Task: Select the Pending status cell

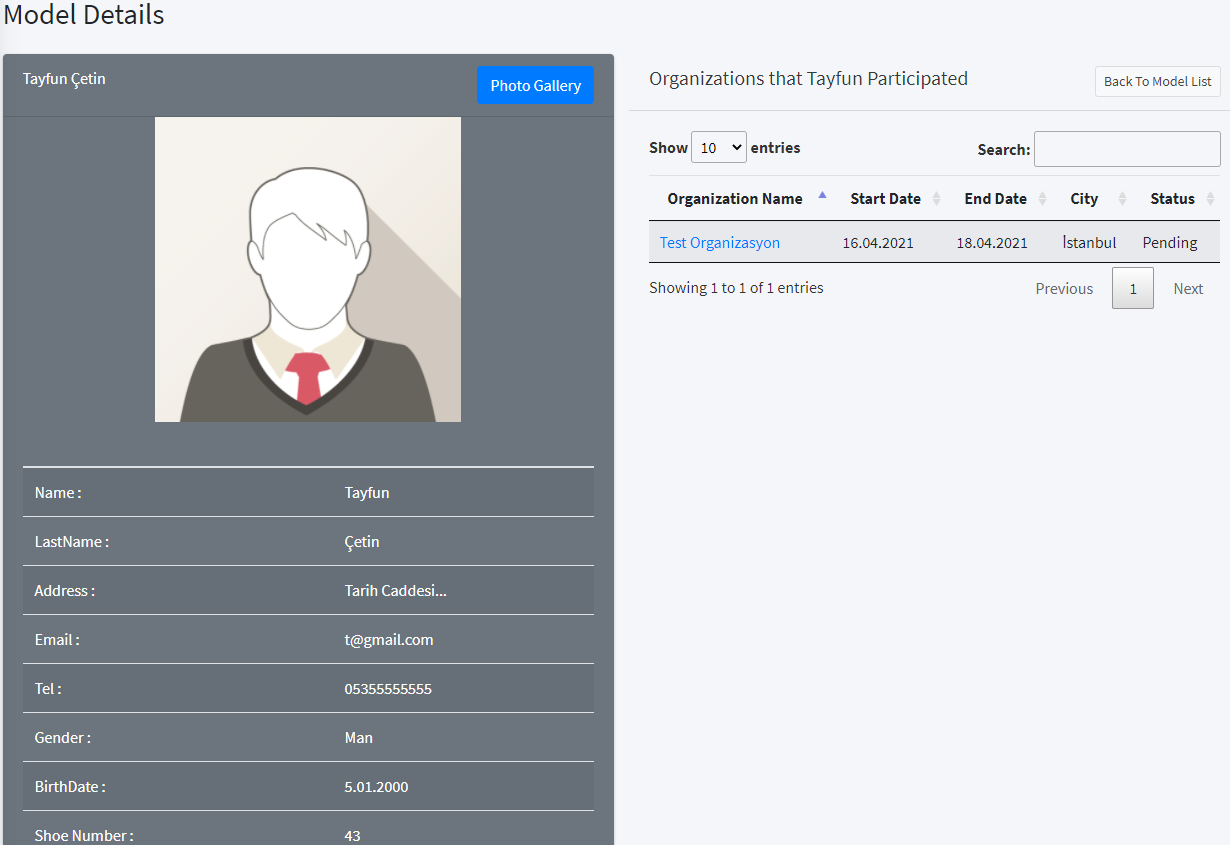Action: (x=1171, y=242)
